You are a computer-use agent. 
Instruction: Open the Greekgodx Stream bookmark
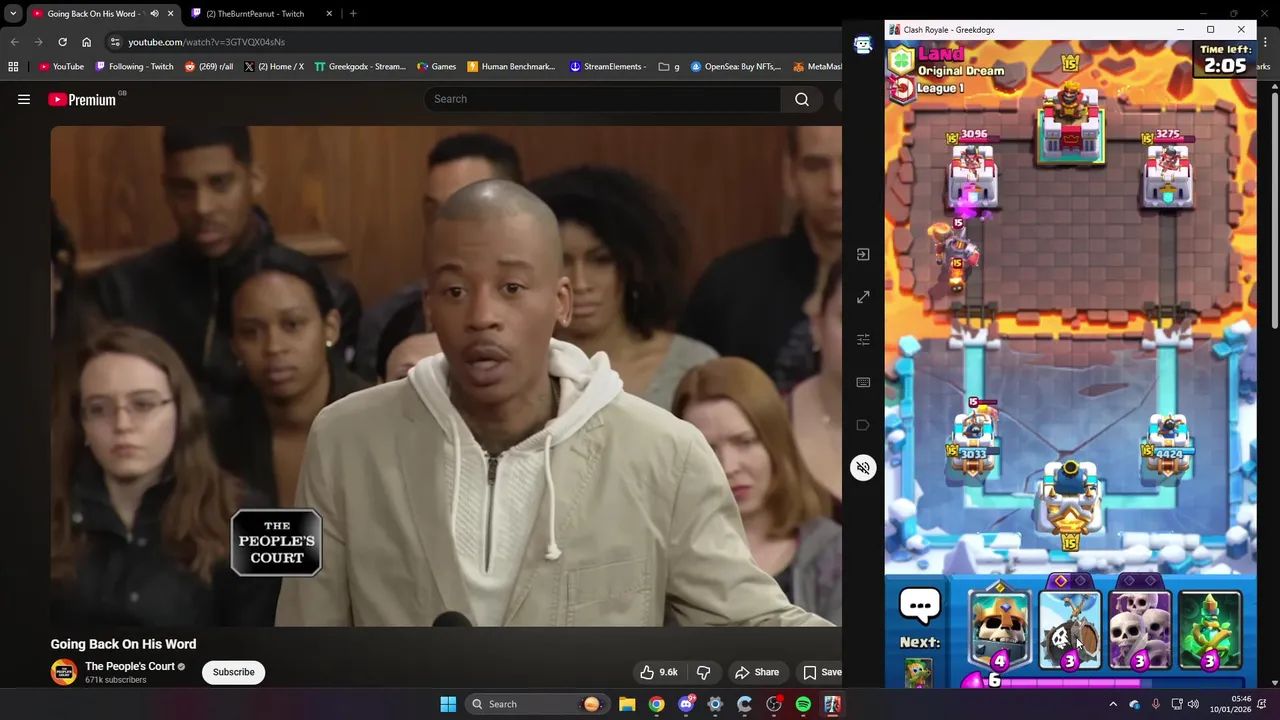point(360,67)
